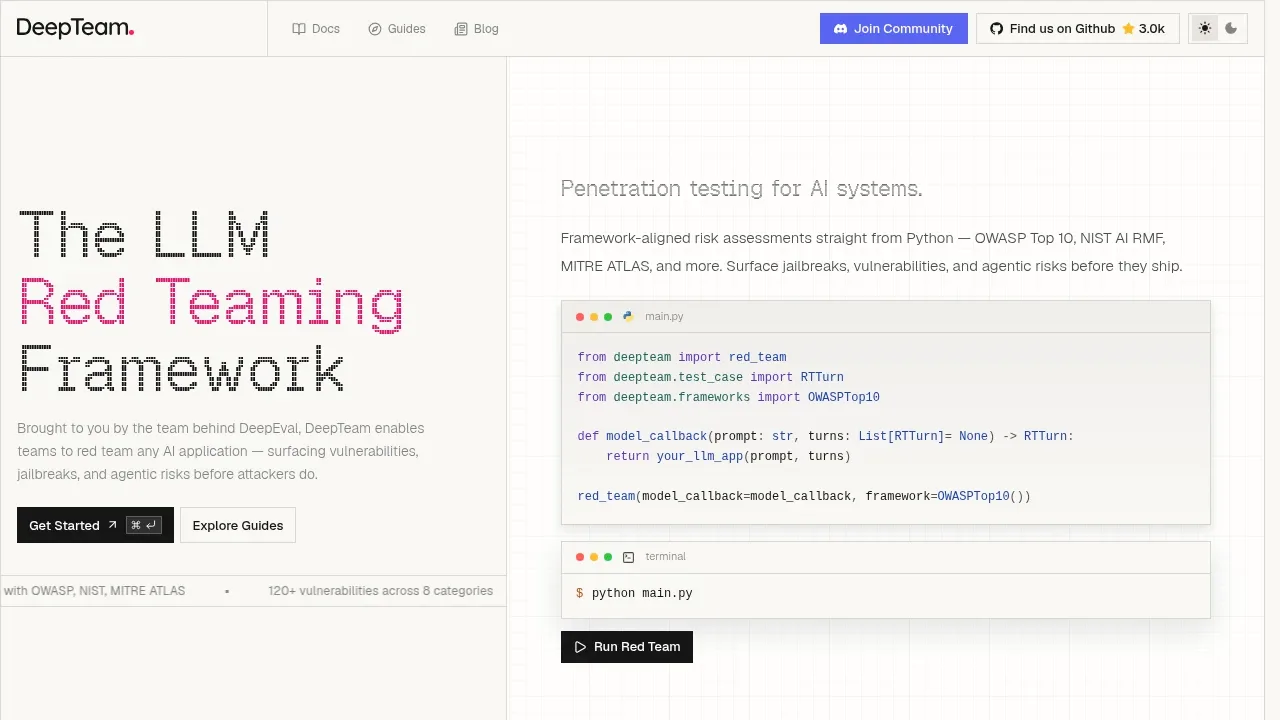Click the green dot on main.py window
Screen dimensions: 1280x720
click(608, 317)
